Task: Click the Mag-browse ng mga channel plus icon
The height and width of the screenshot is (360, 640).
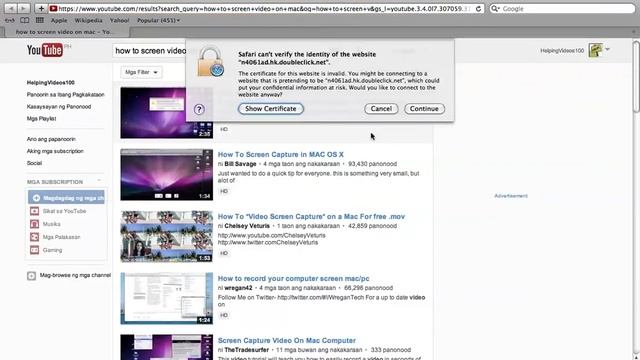Action: (x=31, y=276)
